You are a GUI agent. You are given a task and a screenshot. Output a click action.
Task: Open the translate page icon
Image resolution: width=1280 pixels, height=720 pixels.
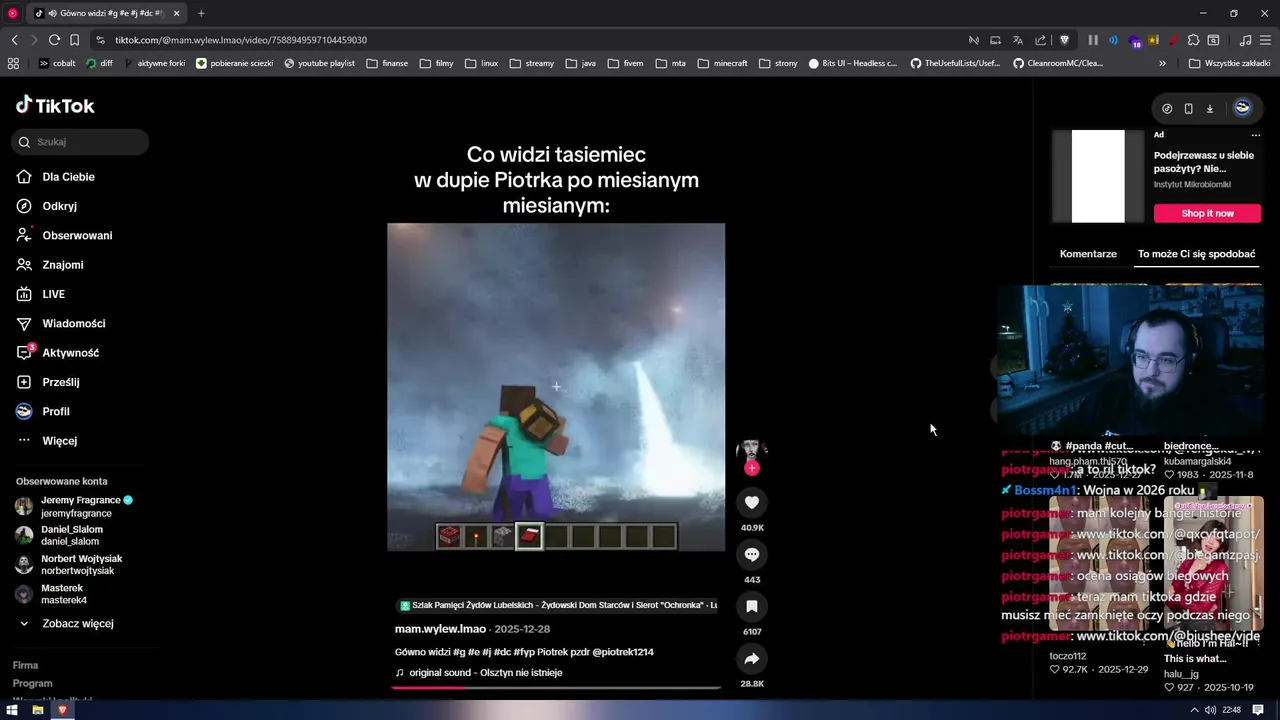(1017, 40)
